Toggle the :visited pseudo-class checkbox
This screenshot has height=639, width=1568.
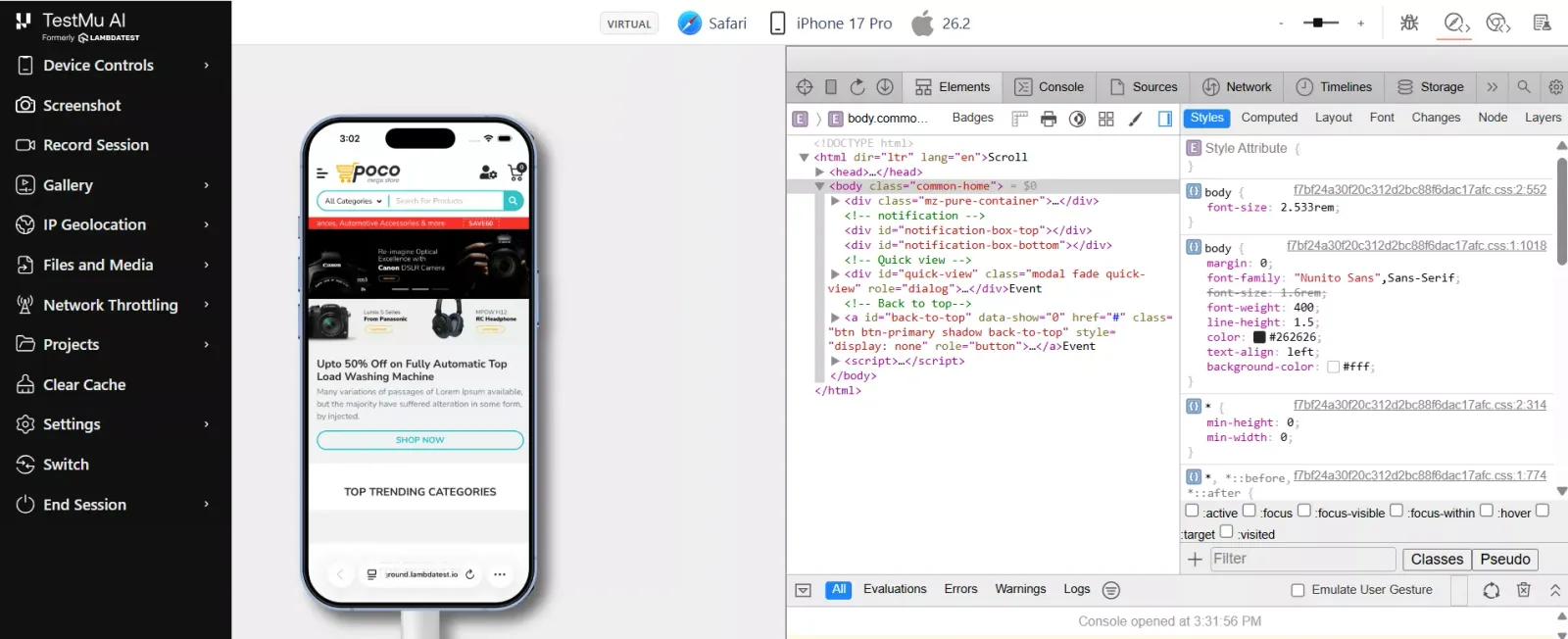click(x=1226, y=532)
